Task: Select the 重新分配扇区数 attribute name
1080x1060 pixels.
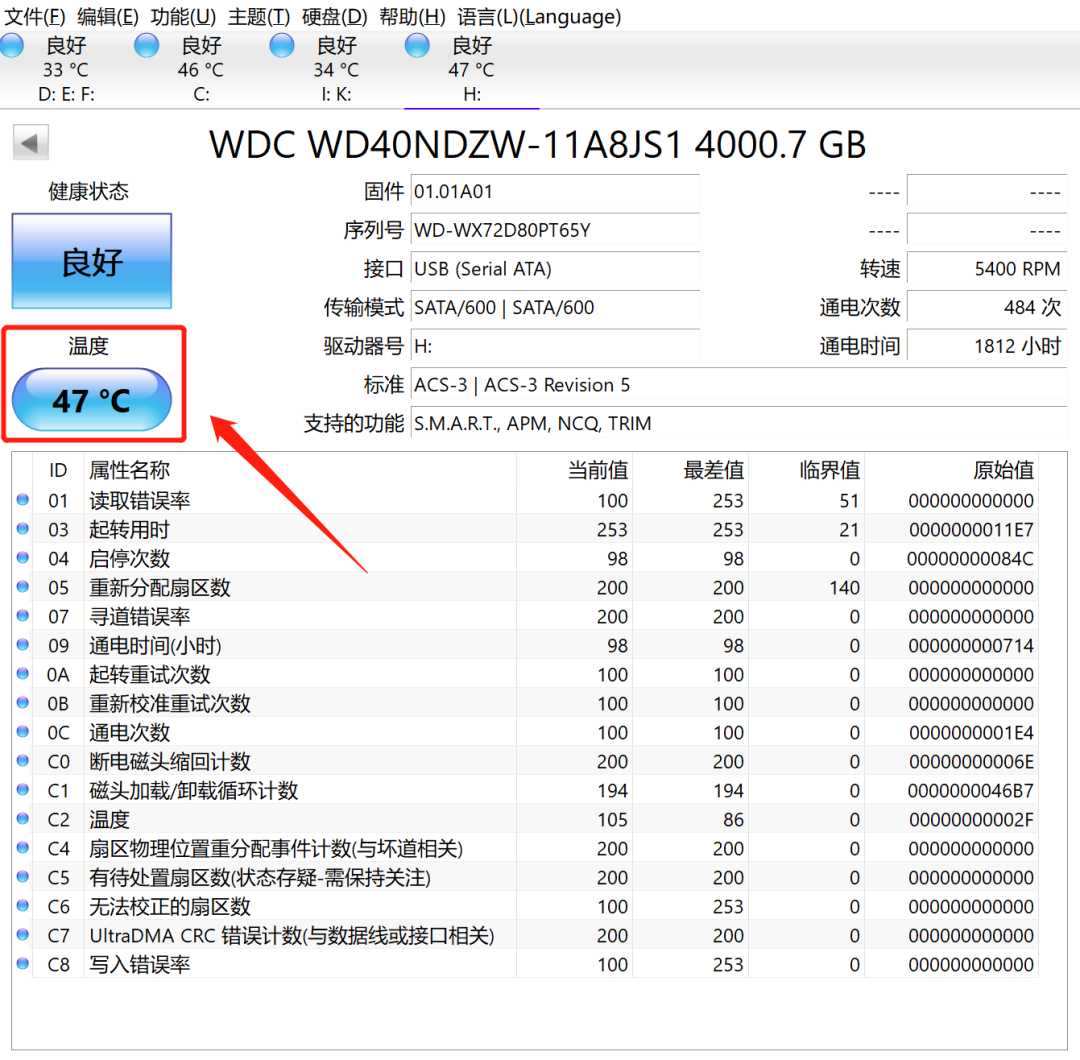Action: (x=159, y=587)
